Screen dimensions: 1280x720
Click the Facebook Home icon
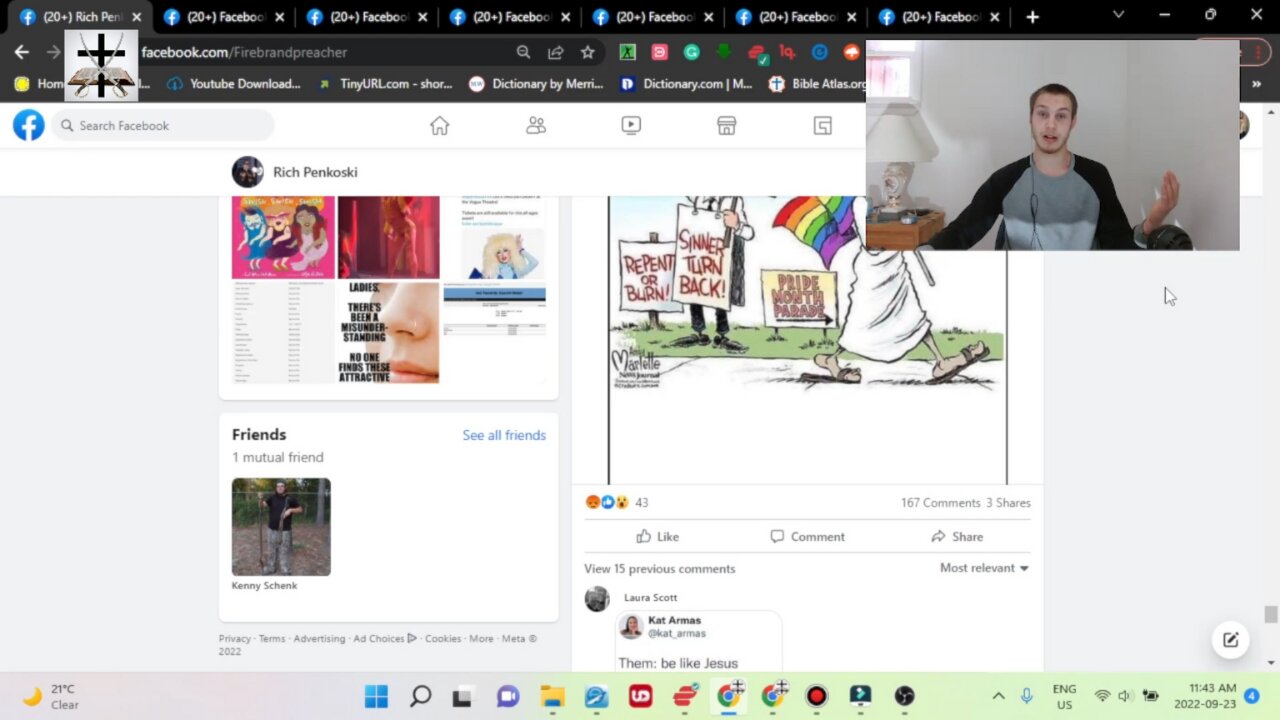click(x=440, y=125)
